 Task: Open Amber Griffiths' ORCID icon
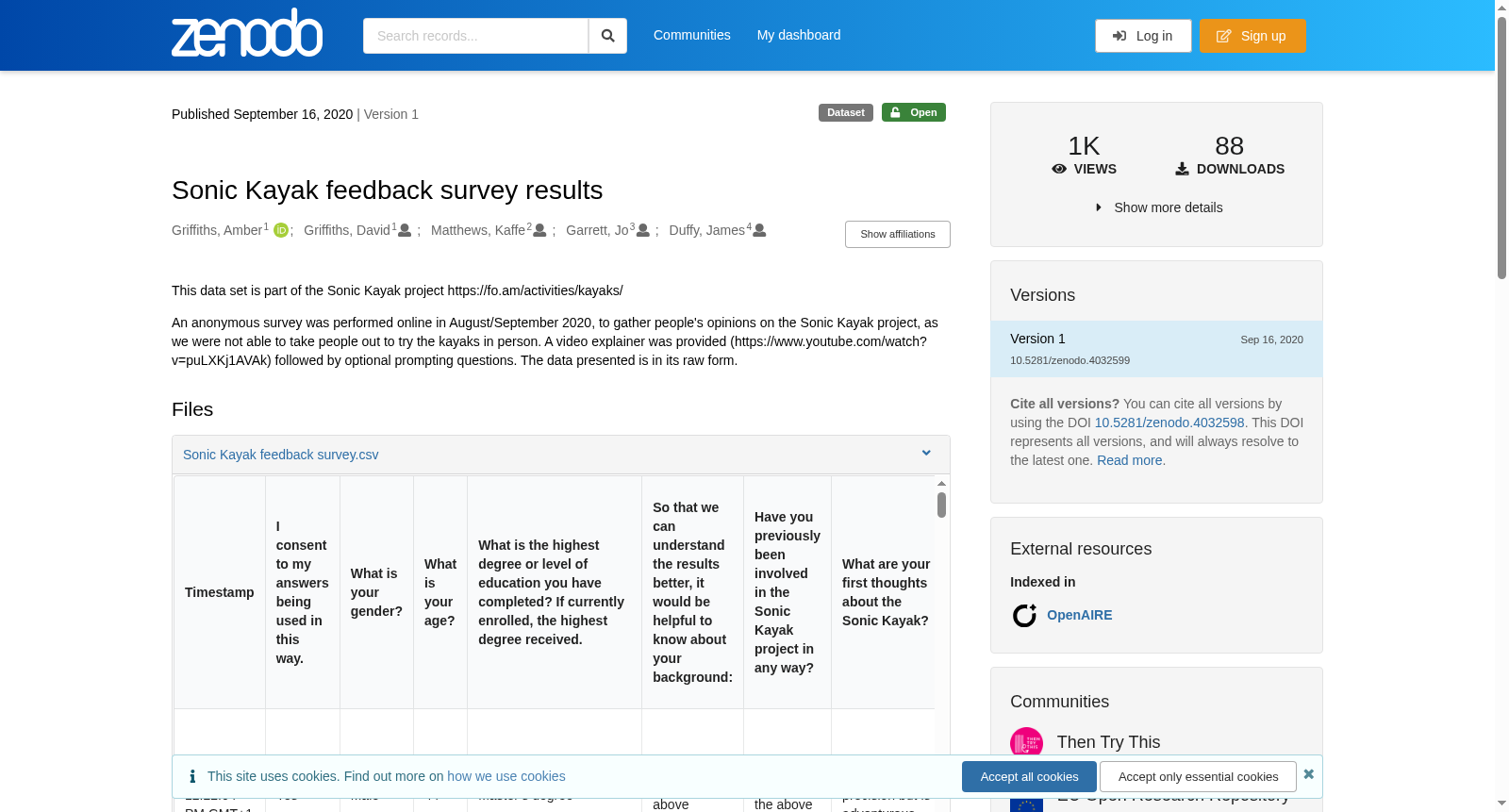click(x=281, y=230)
